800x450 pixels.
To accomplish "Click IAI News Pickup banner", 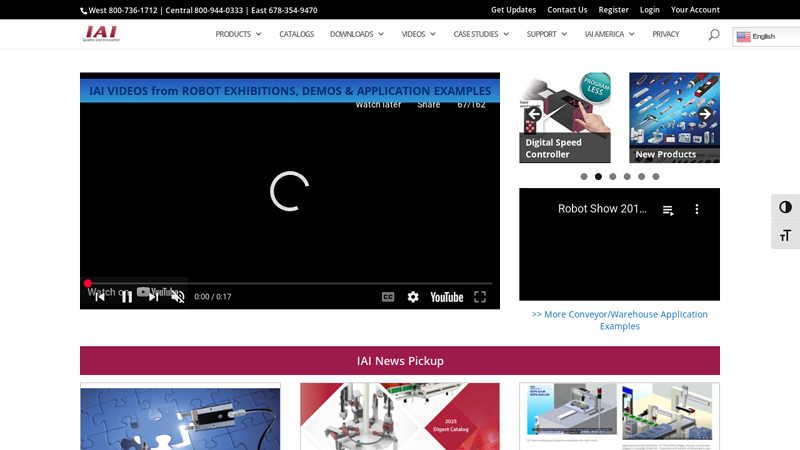I will point(400,361).
